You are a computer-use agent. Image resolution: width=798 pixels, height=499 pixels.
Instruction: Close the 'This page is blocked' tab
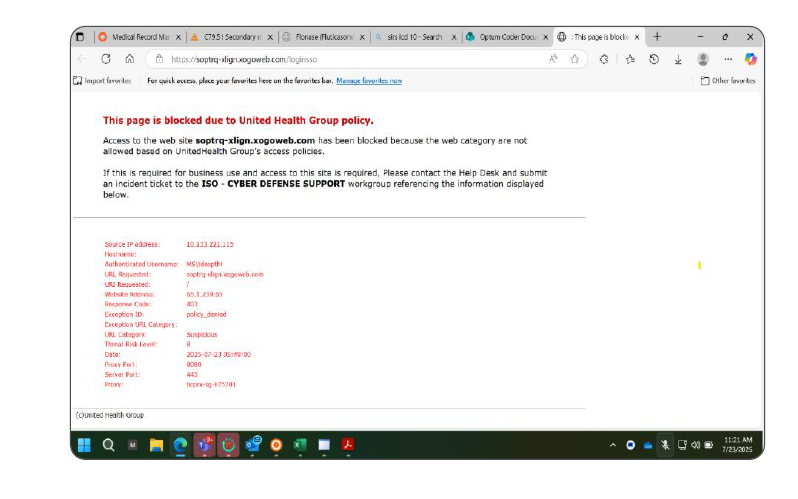coord(637,37)
